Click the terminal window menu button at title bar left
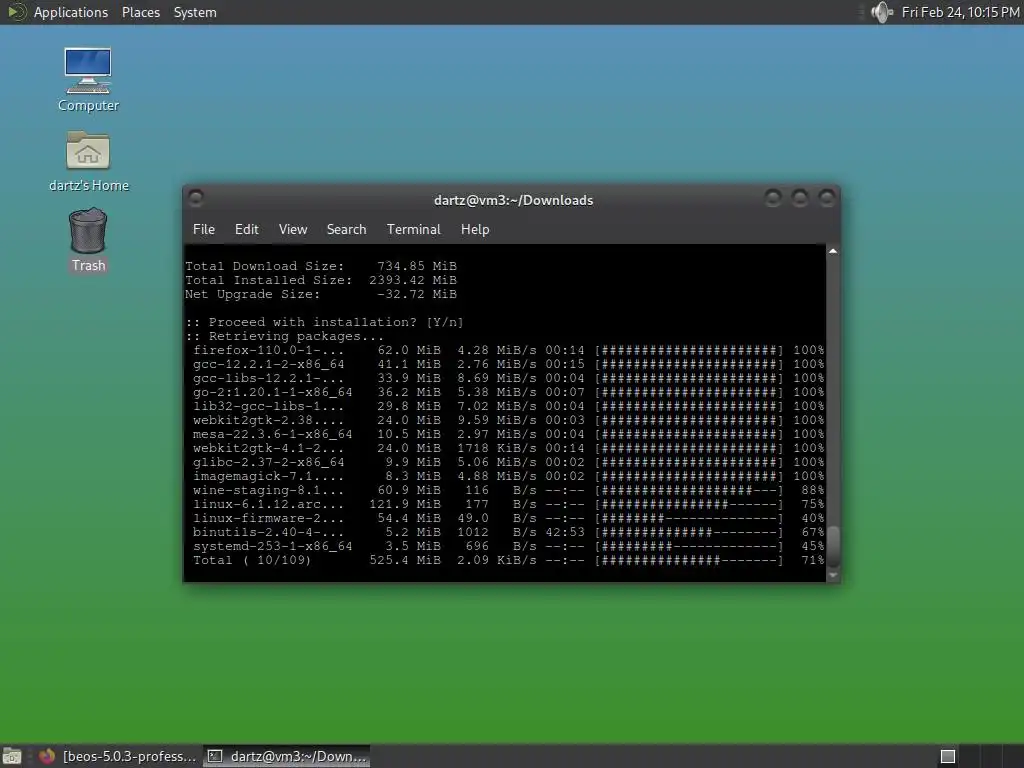 [x=195, y=197]
